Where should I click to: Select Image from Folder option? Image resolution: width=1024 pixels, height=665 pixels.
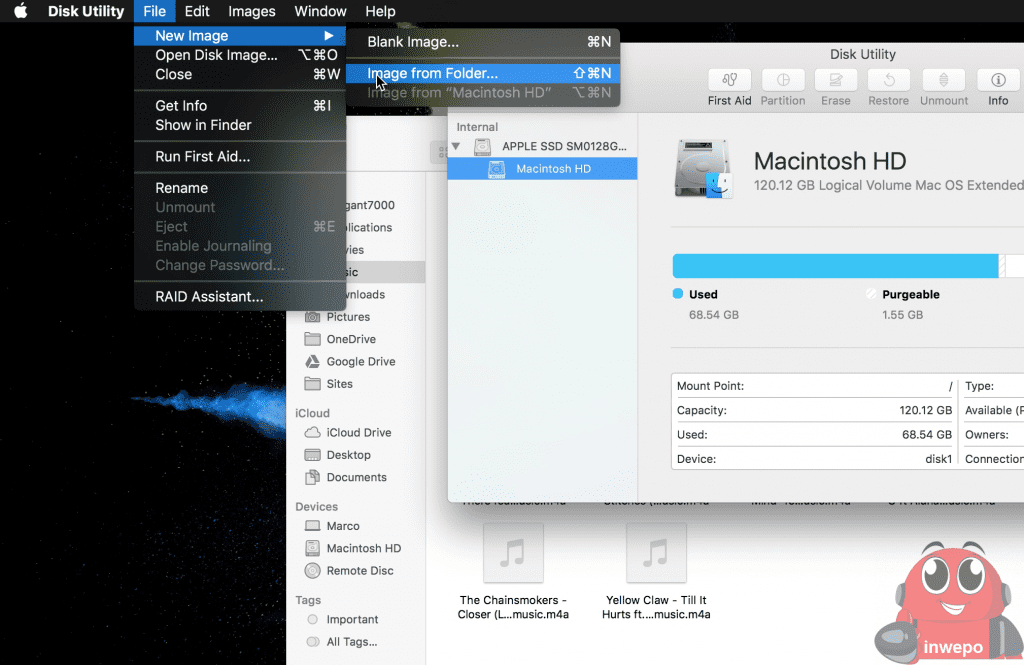(483, 73)
